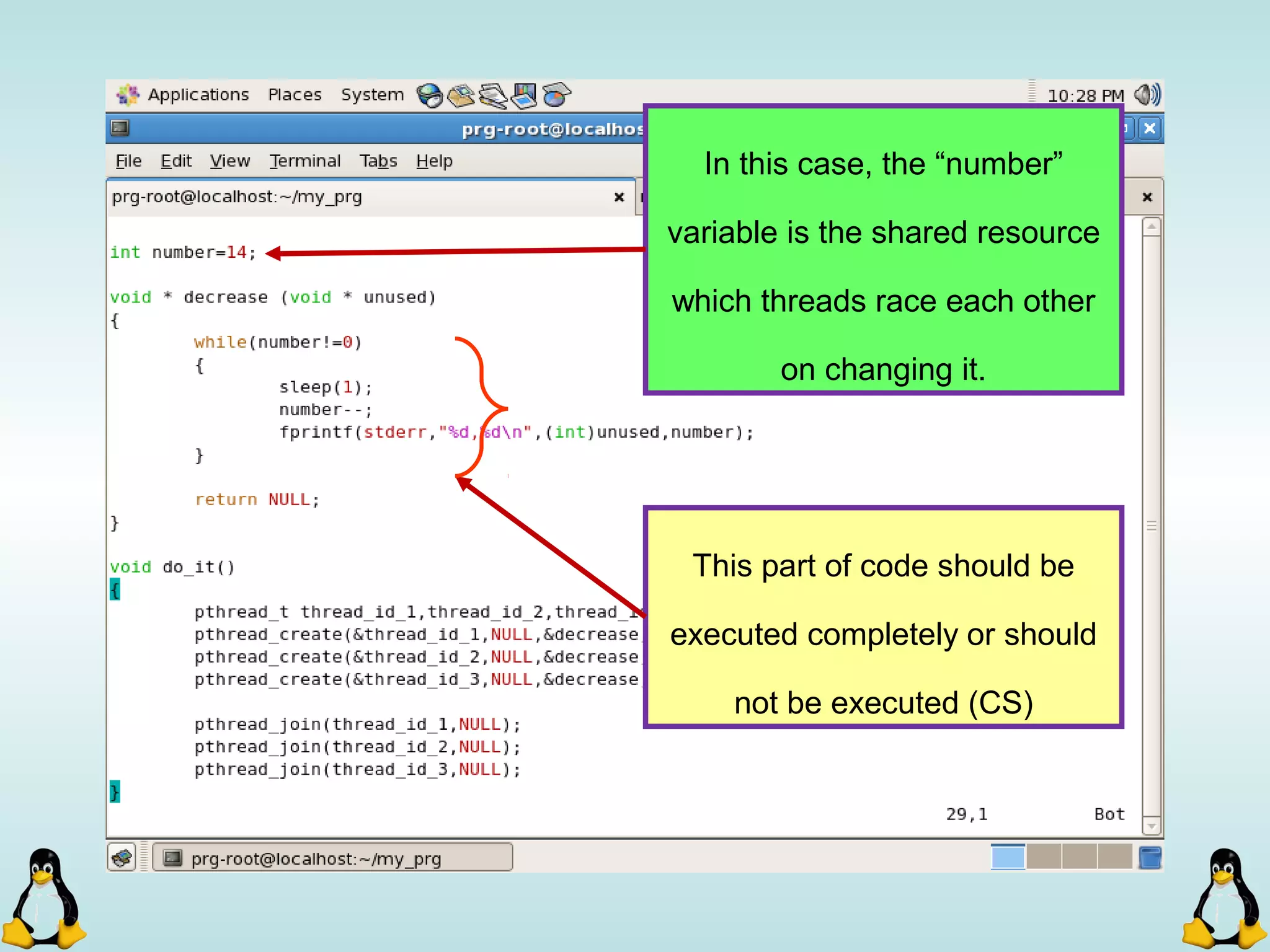Switch to the third workspace

pyautogui.click(x=1079, y=857)
